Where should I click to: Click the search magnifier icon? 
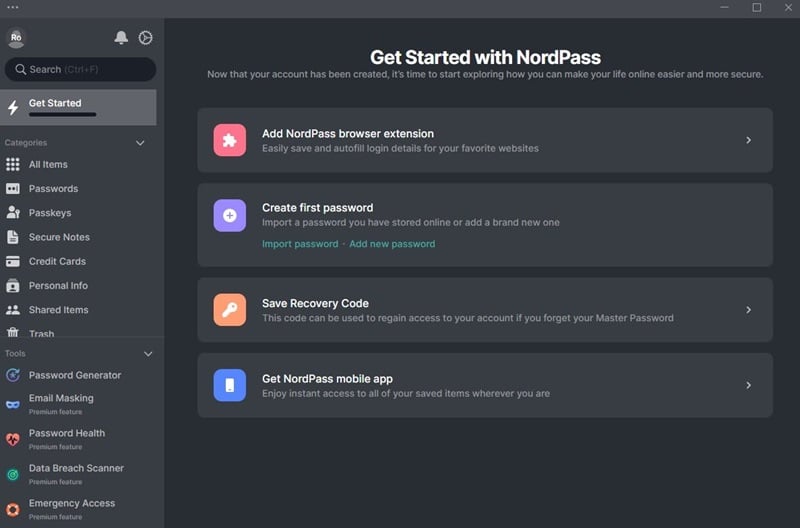[20, 69]
